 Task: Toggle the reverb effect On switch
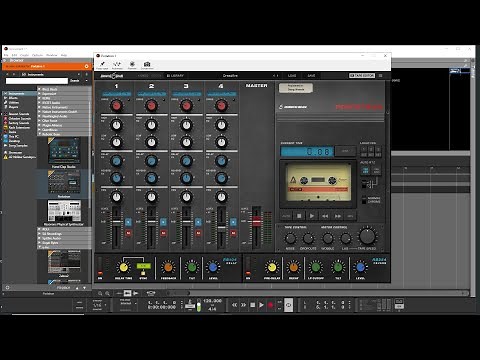coord(248,266)
